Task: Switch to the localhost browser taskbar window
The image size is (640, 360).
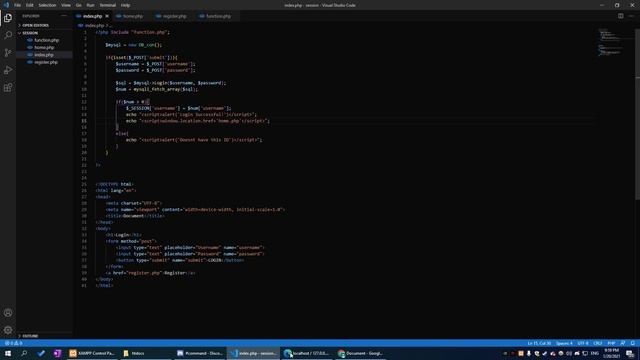Action: click(x=307, y=353)
